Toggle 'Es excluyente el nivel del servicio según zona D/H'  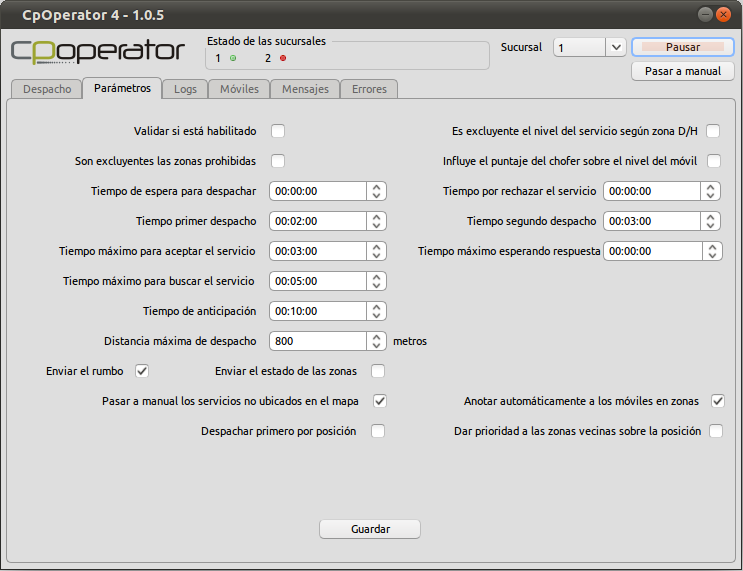click(x=713, y=131)
